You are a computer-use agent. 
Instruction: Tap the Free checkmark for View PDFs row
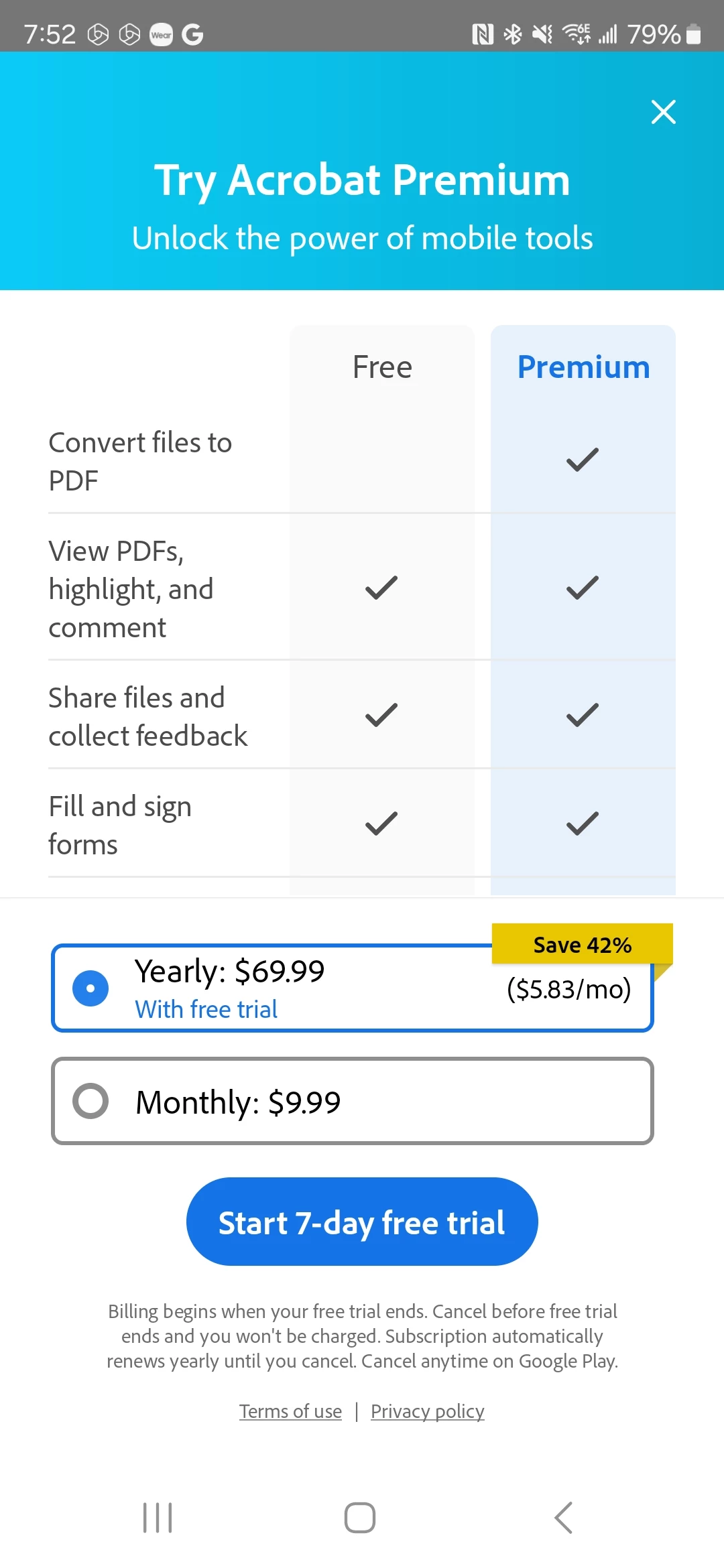coord(381,588)
